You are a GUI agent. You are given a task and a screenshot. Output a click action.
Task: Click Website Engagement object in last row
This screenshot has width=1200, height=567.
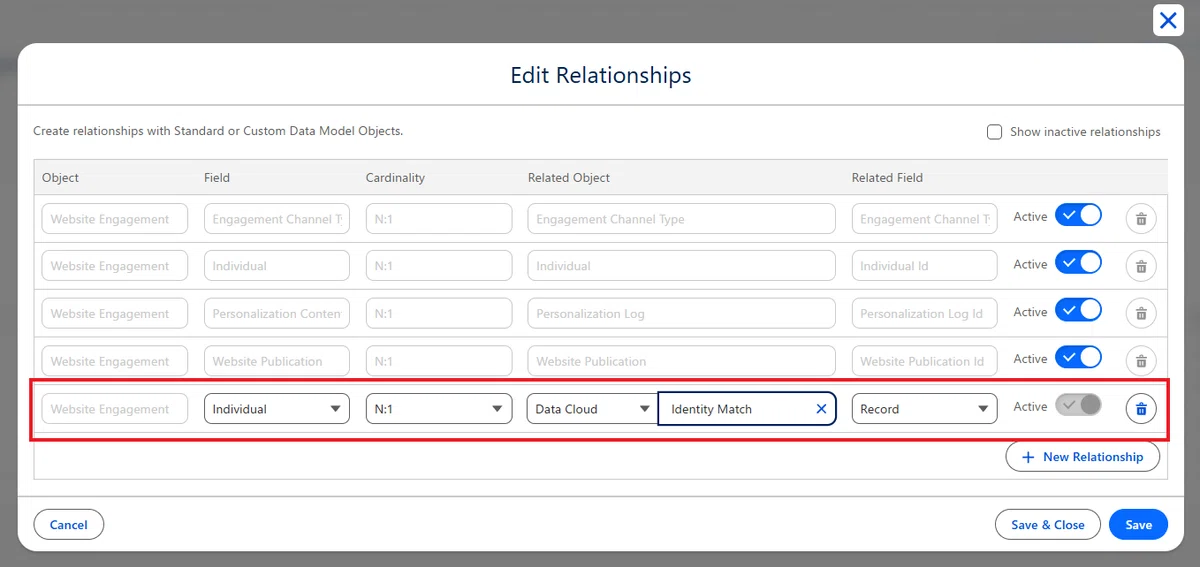coord(115,409)
